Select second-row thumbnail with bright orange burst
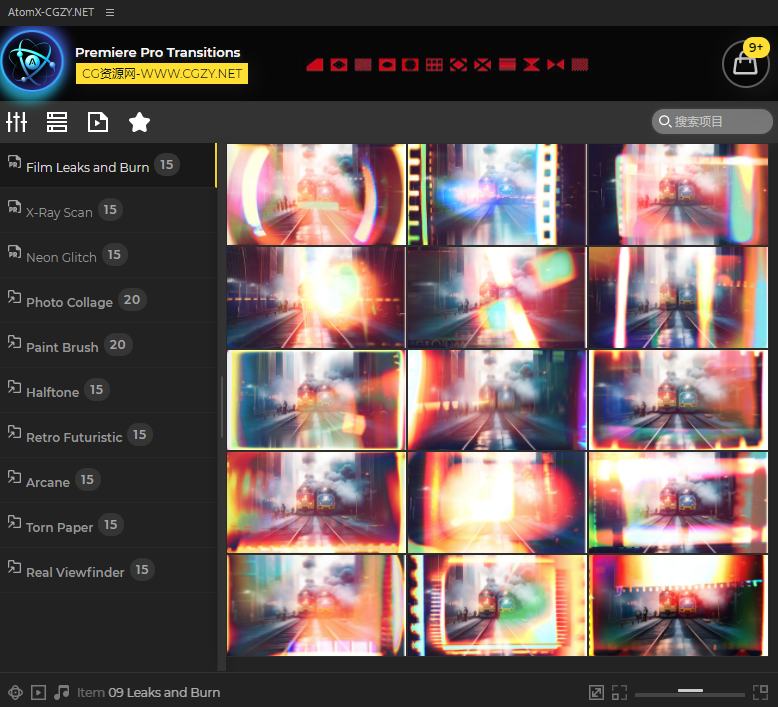 click(x=316, y=298)
